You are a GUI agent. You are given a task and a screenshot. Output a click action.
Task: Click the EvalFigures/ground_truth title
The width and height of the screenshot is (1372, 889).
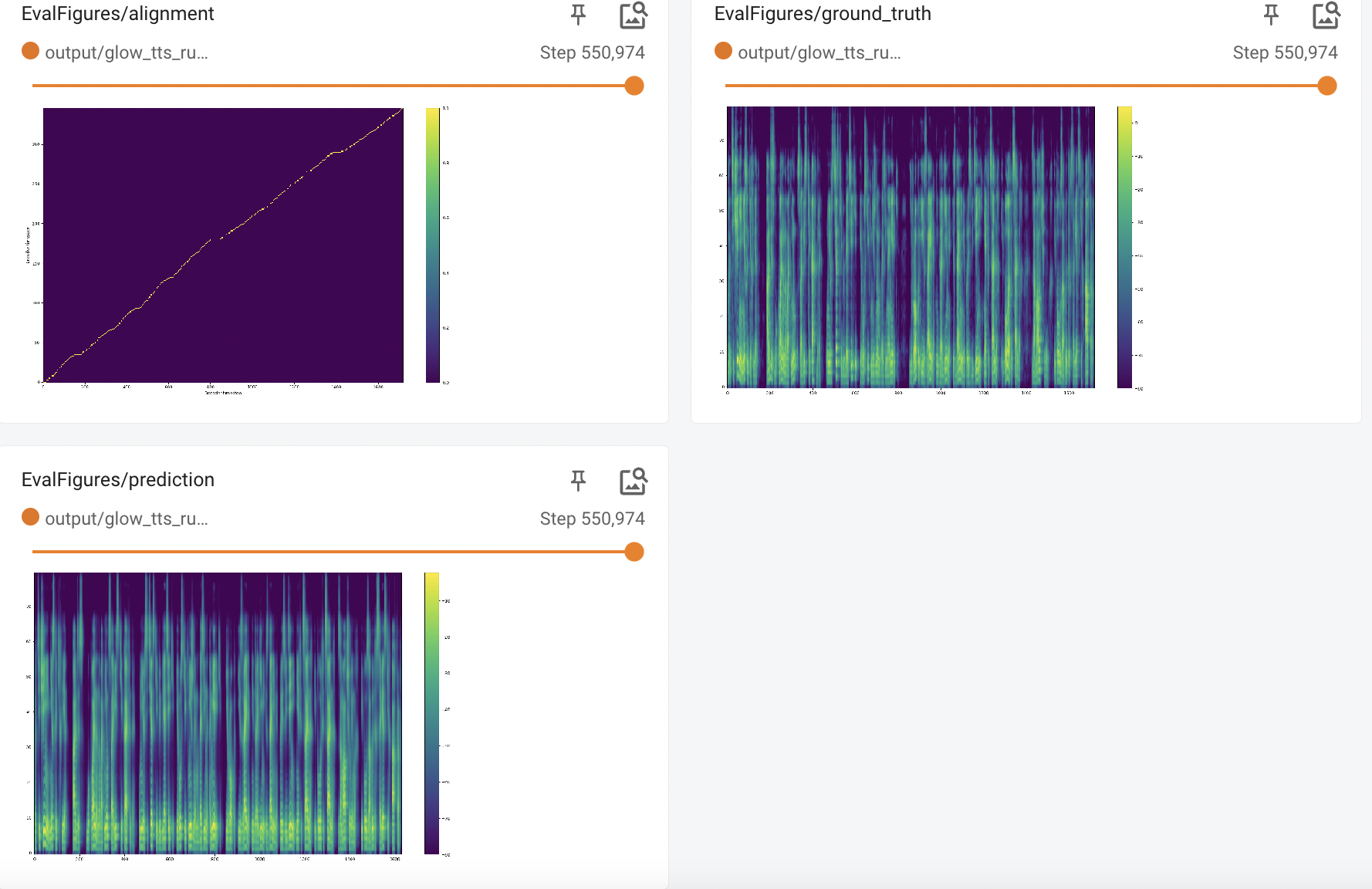coord(823,14)
